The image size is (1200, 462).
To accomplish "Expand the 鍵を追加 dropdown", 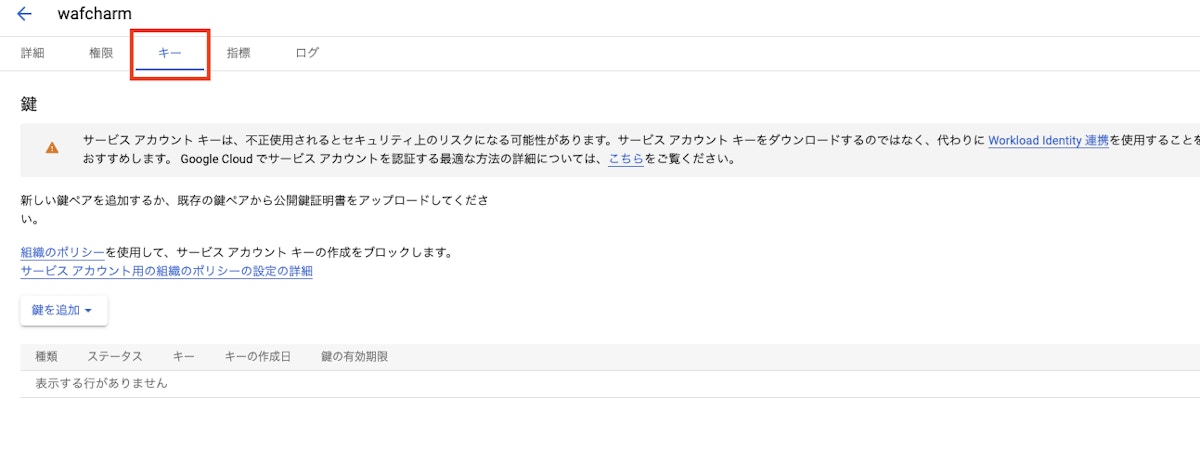I will (x=63, y=310).
